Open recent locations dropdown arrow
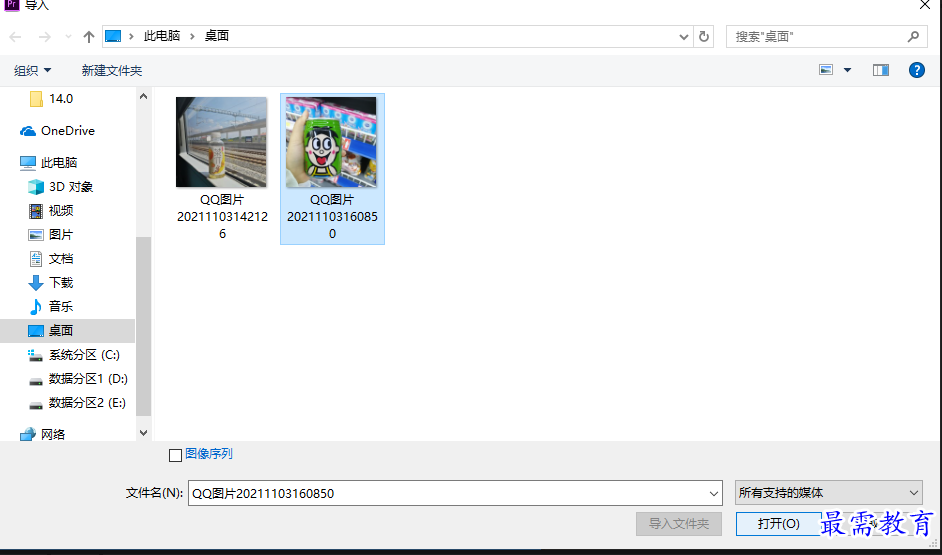 tap(68, 37)
